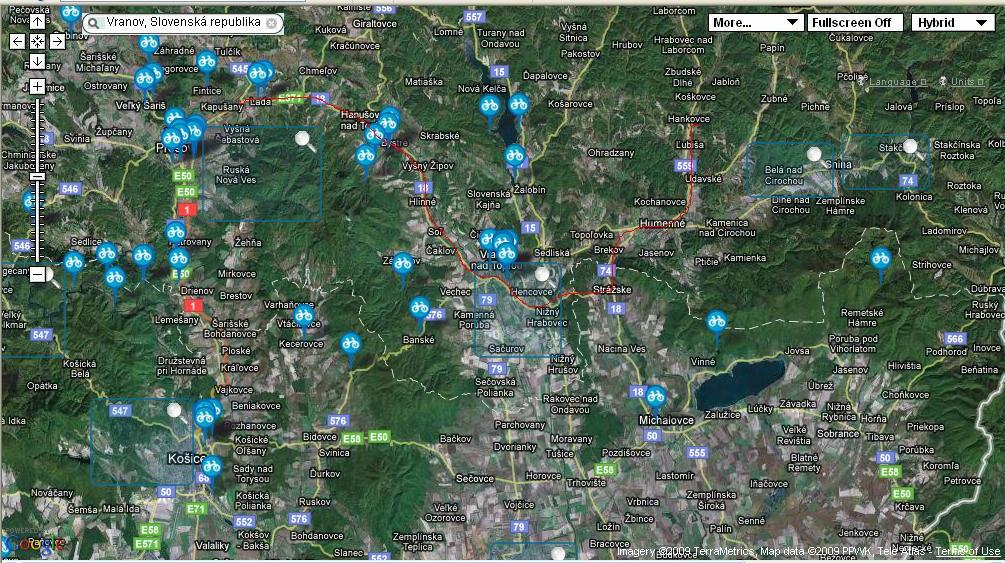Click the bicycle marker near Michalovce
Screen dimensions: 1005x563
(655, 396)
